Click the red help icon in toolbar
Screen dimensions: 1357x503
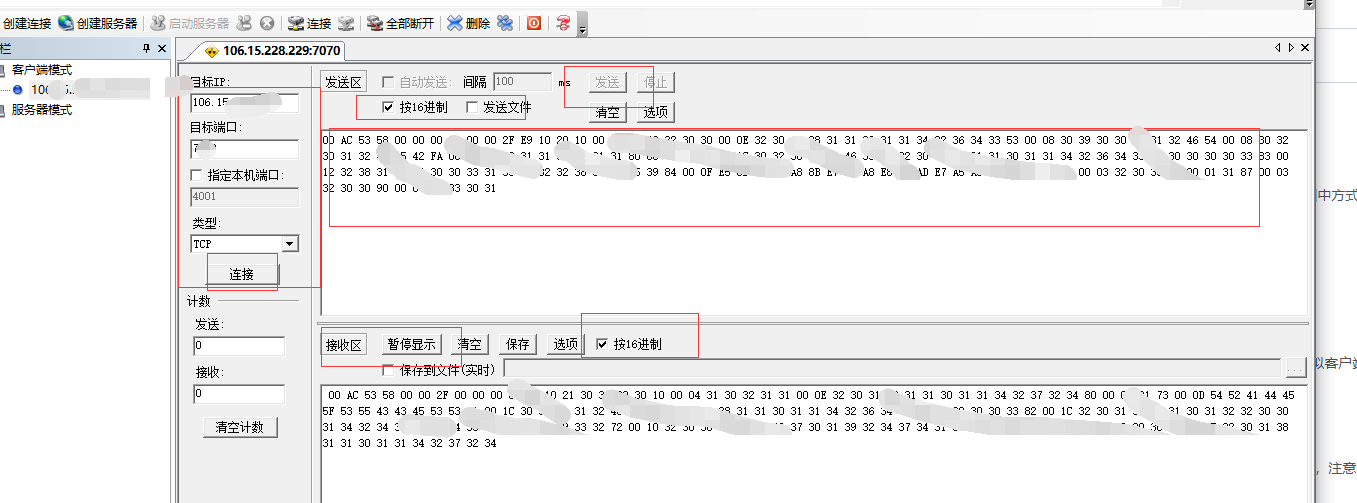[x=564, y=23]
